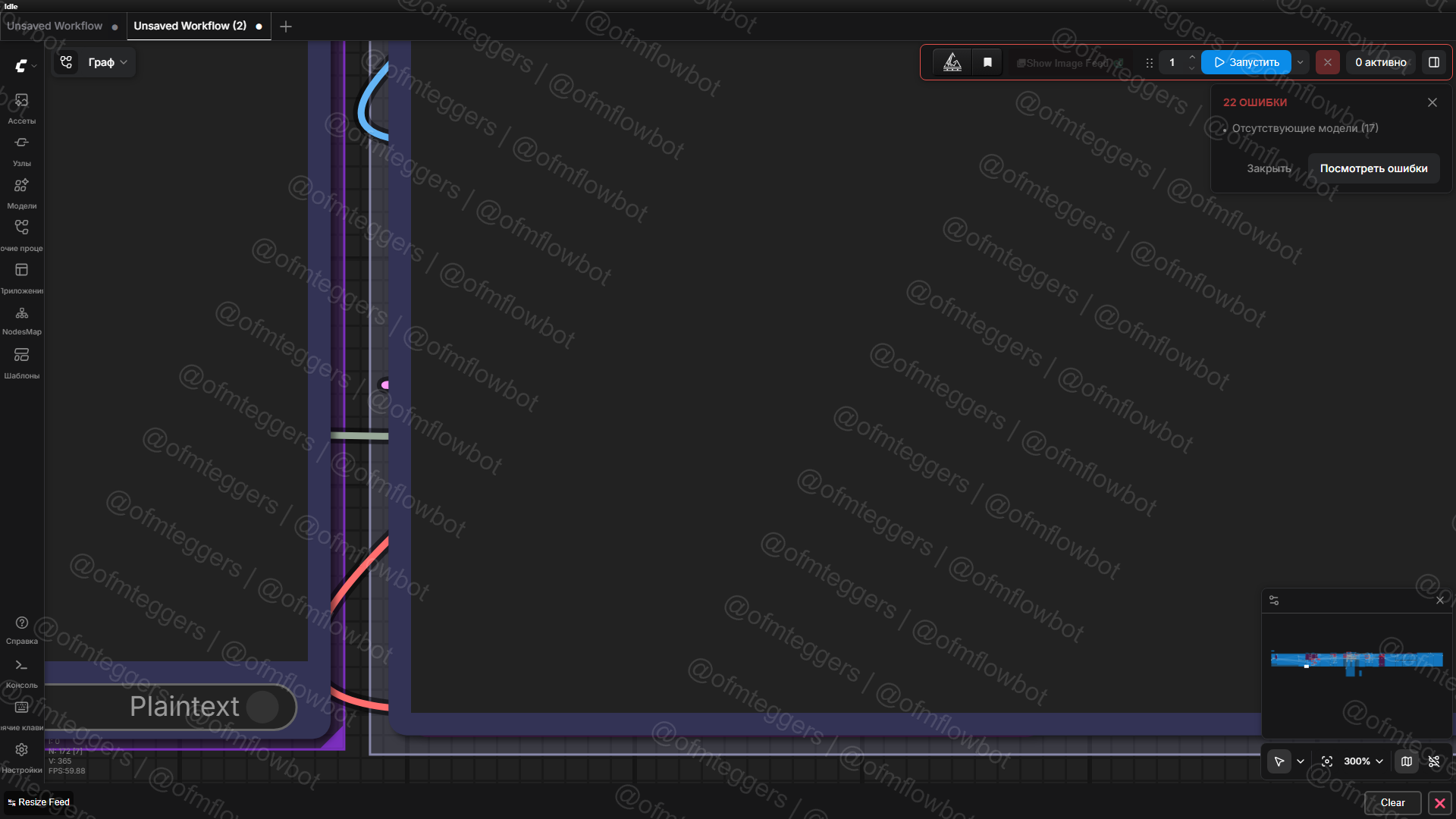
Task: Expand the Граф mode dropdown
Action: click(x=107, y=62)
